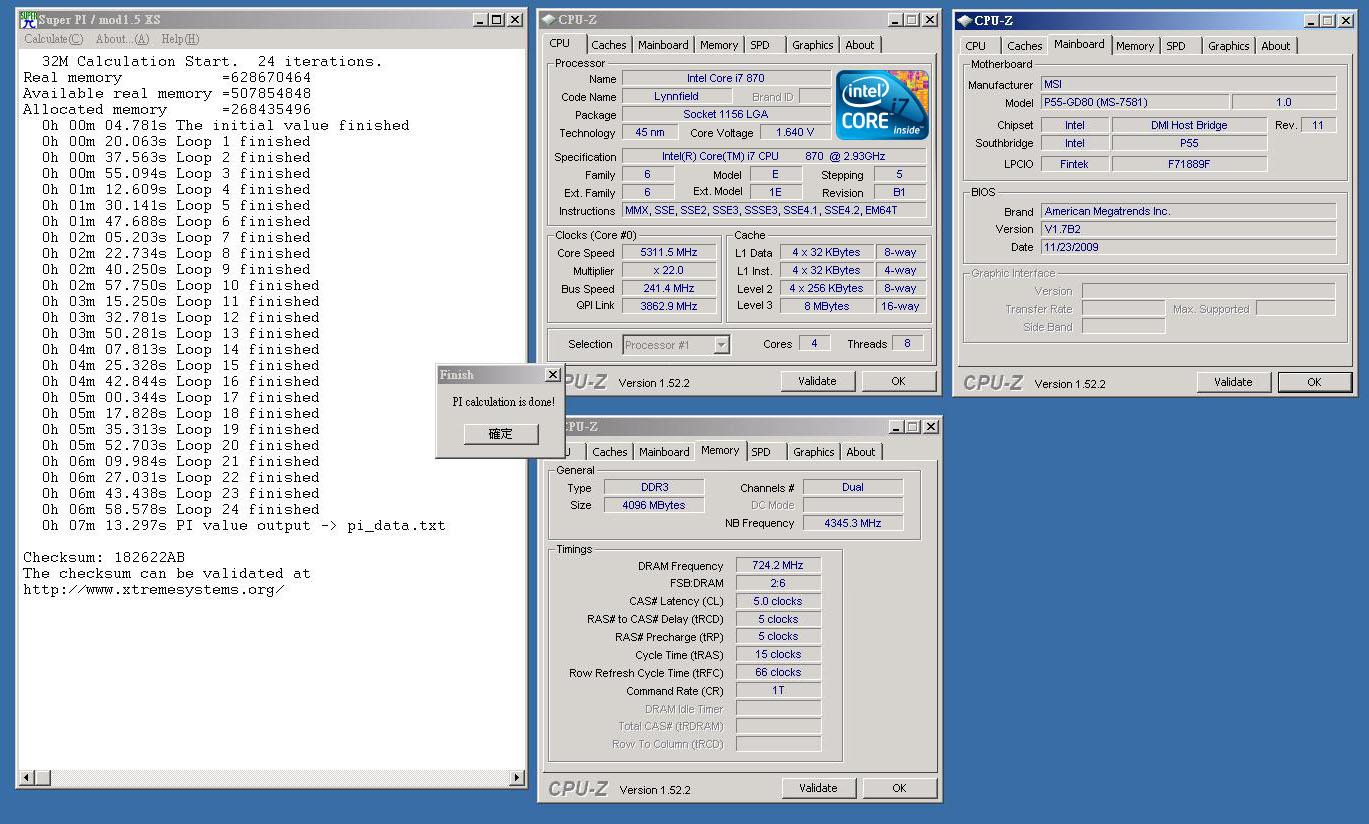Maximize the Super PI window
This screenshot has height=824, width=1369.
point(497,19)
